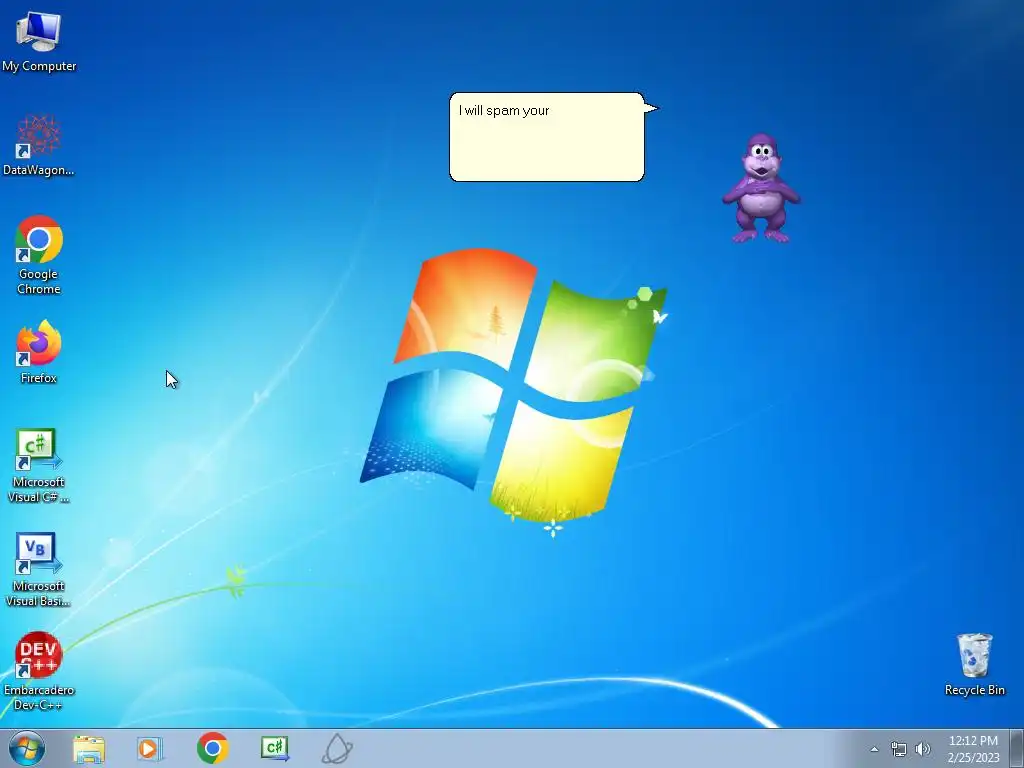Image resolution: width=1024 pixels, height=768 pixels.
Task: Select the Embarcadero Dev-C++ desktop shortcut
Action: pos(39,671)
